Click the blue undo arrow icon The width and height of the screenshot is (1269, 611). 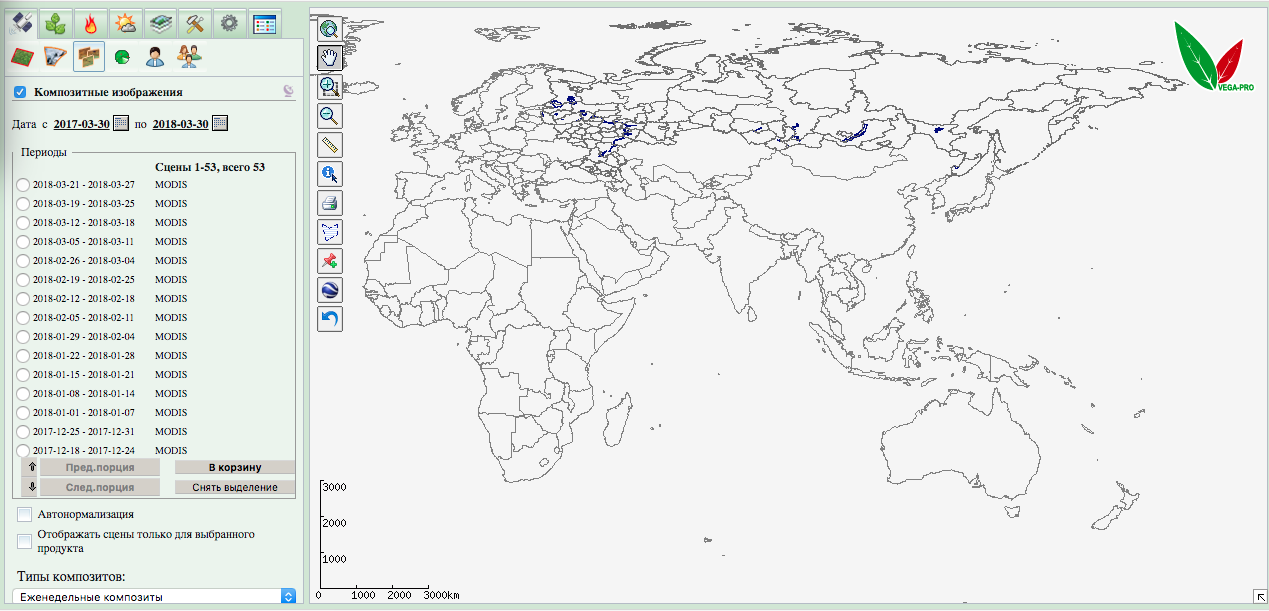click(x=330, y=319)
